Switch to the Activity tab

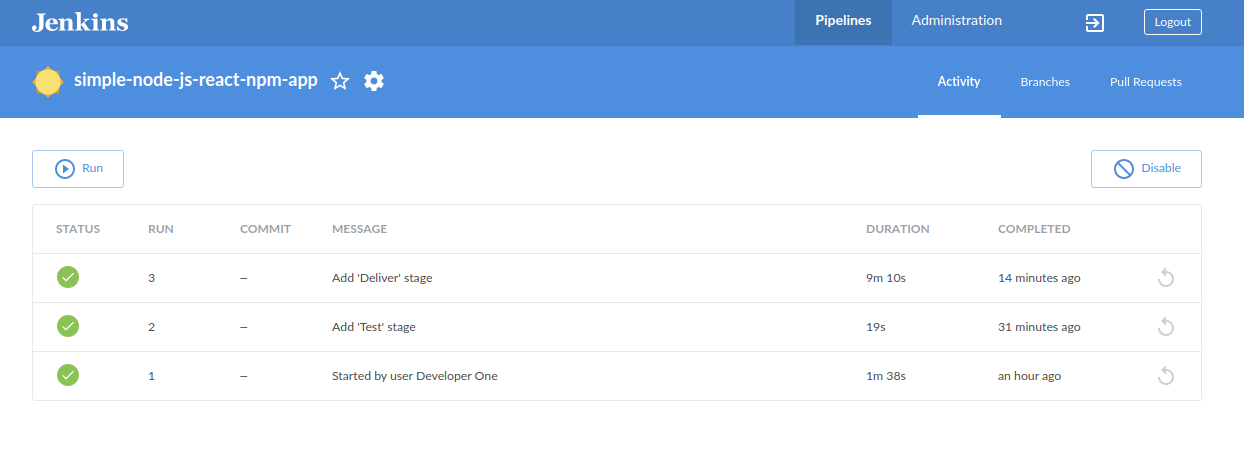[959, 82]
